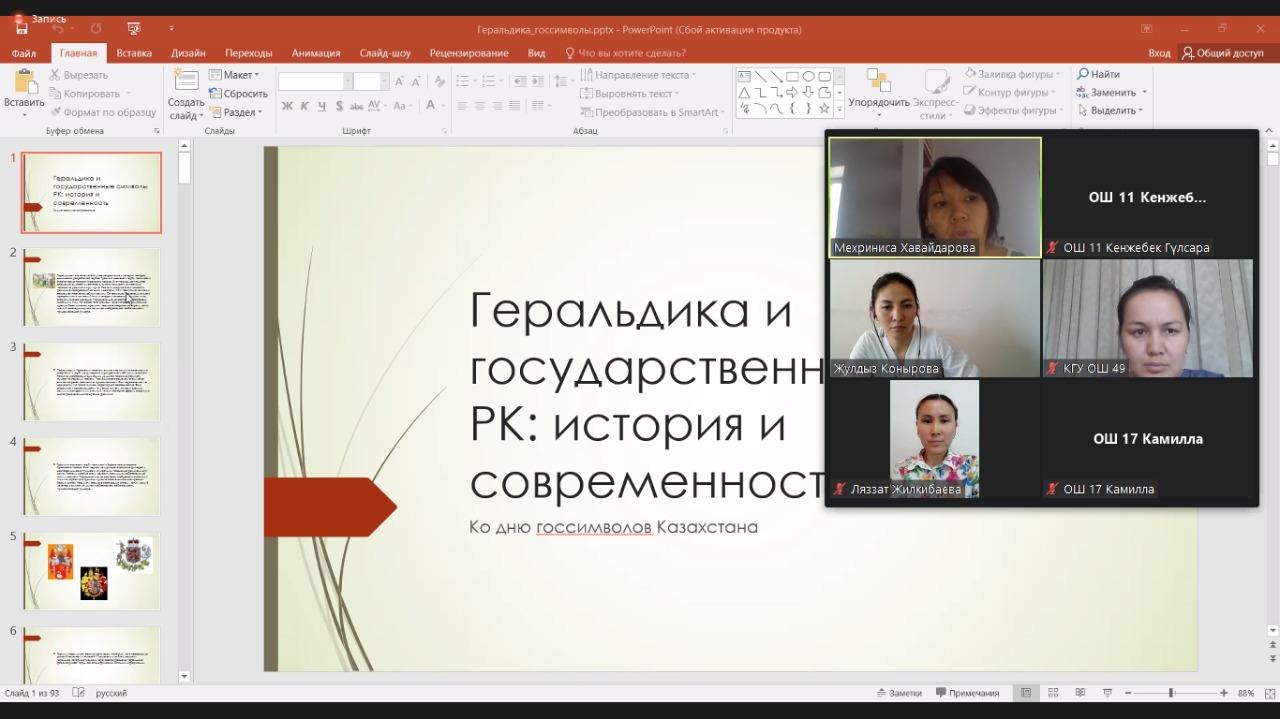The width and height of the screenshot is (1280, 719).
Task: Click the zoom slider handle
Action: 1170,693
